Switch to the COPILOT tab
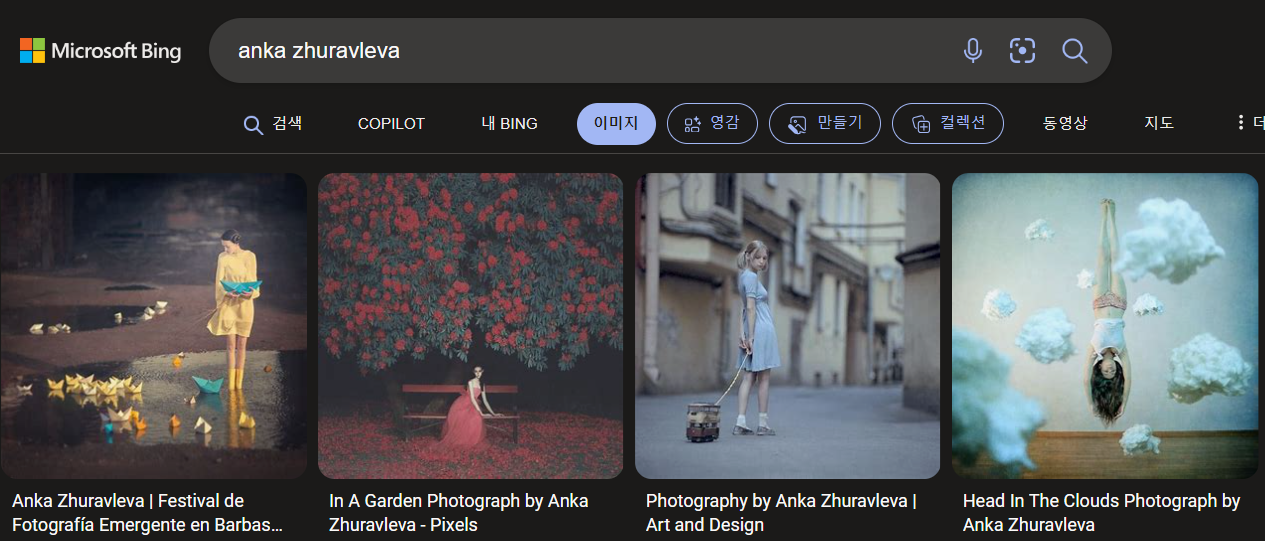The height and width of the screenshot is (541, 1265). (x=391, y=124)
